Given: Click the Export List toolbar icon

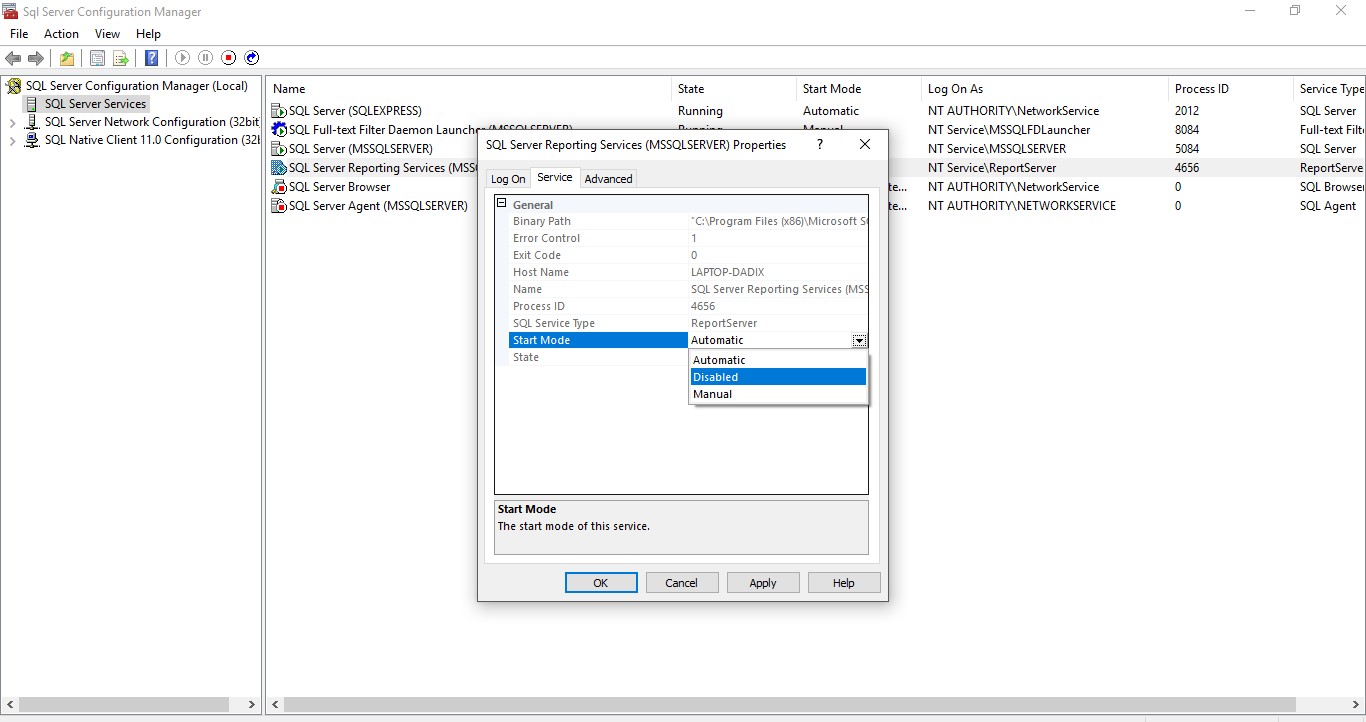Looking at the screenshot, I should pos(121,58).
